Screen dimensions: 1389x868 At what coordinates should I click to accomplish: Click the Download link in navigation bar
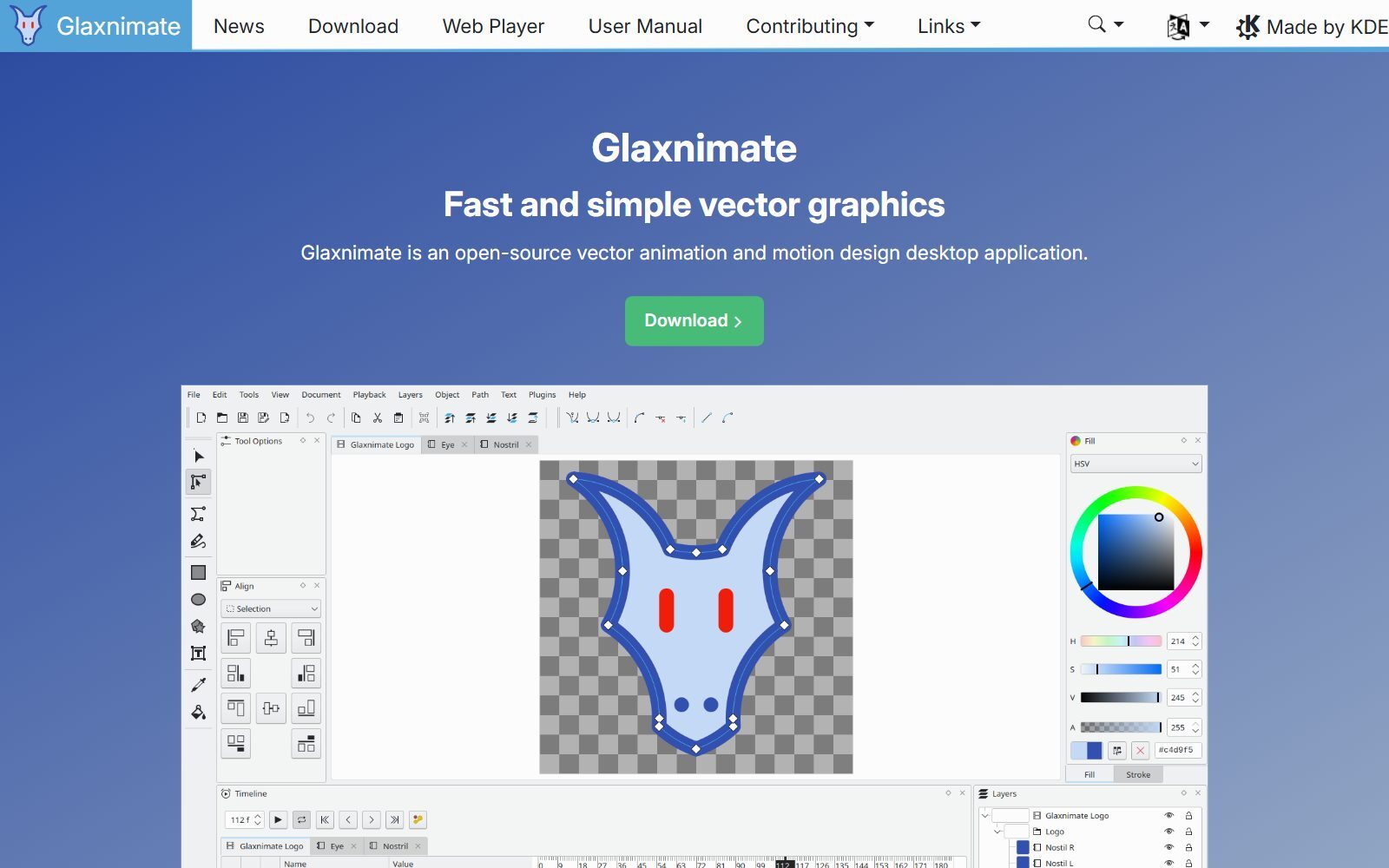pyautogui.click(x=353, y=27)
